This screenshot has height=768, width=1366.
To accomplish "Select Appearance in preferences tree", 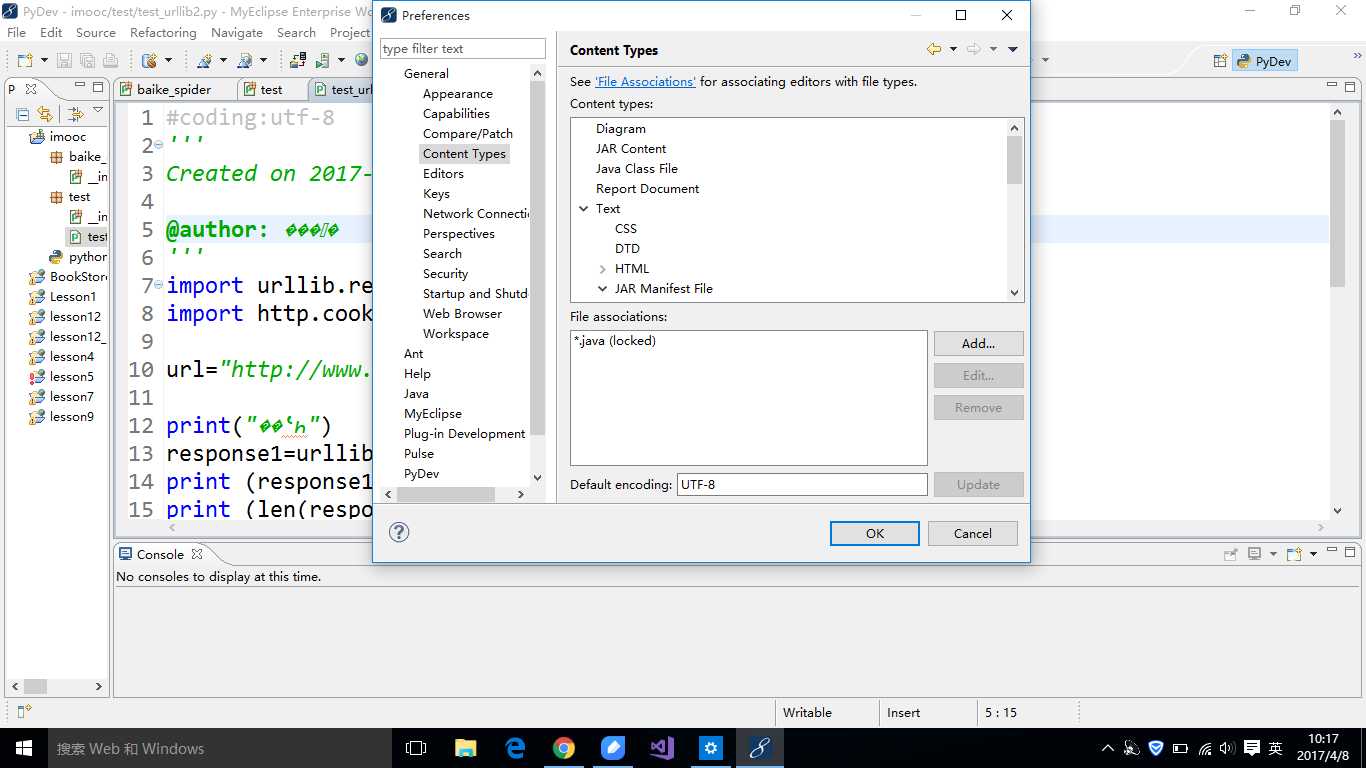I will pyautogui.click(x=457, y=94).
